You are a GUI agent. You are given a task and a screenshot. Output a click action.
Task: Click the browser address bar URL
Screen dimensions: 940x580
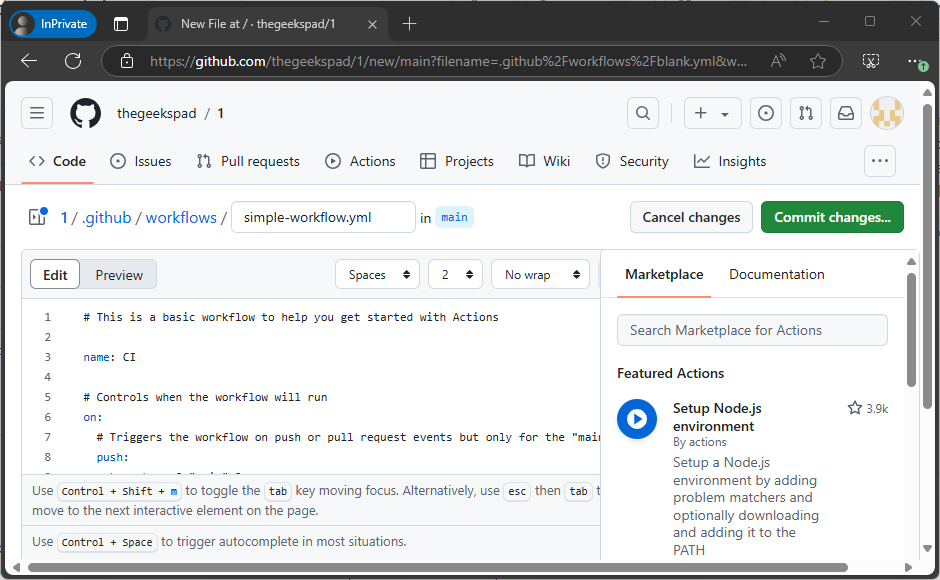point(448,61)
